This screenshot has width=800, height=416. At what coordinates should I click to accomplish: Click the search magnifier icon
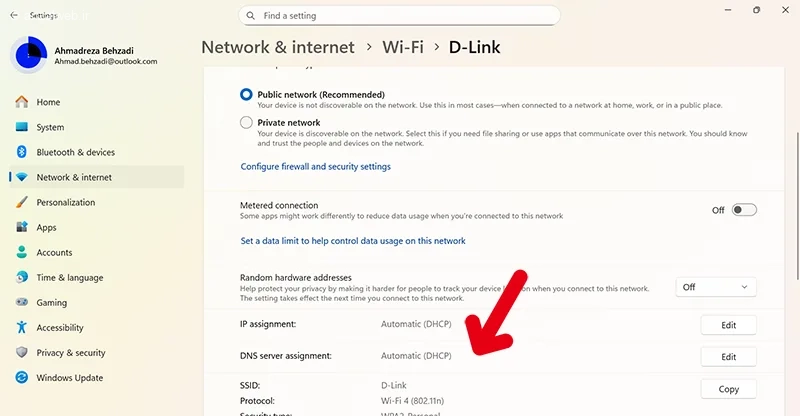click(x=250, y=16)
